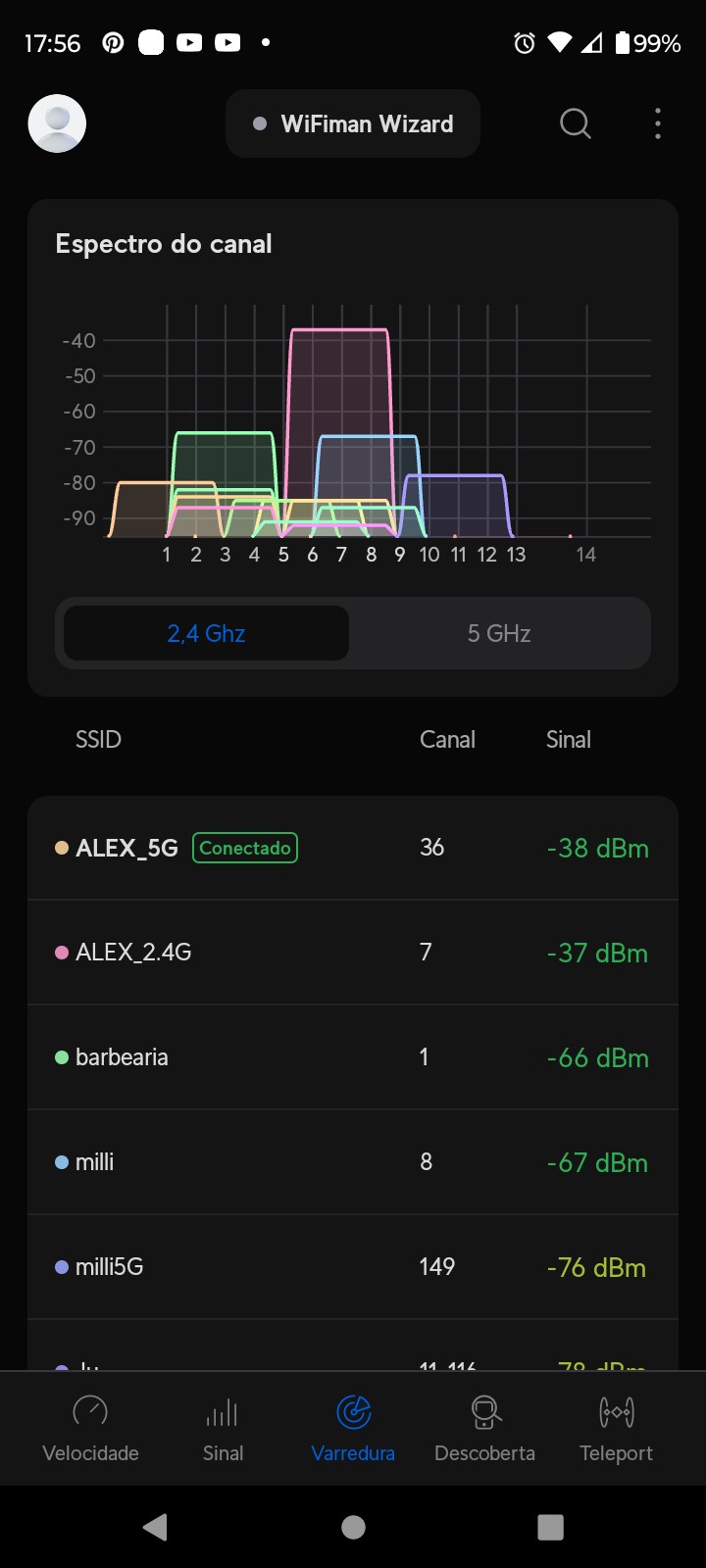Open the barbearia network details
Image resolution: width=706 pixels, height=1568 pixels.
point(353,1057)
